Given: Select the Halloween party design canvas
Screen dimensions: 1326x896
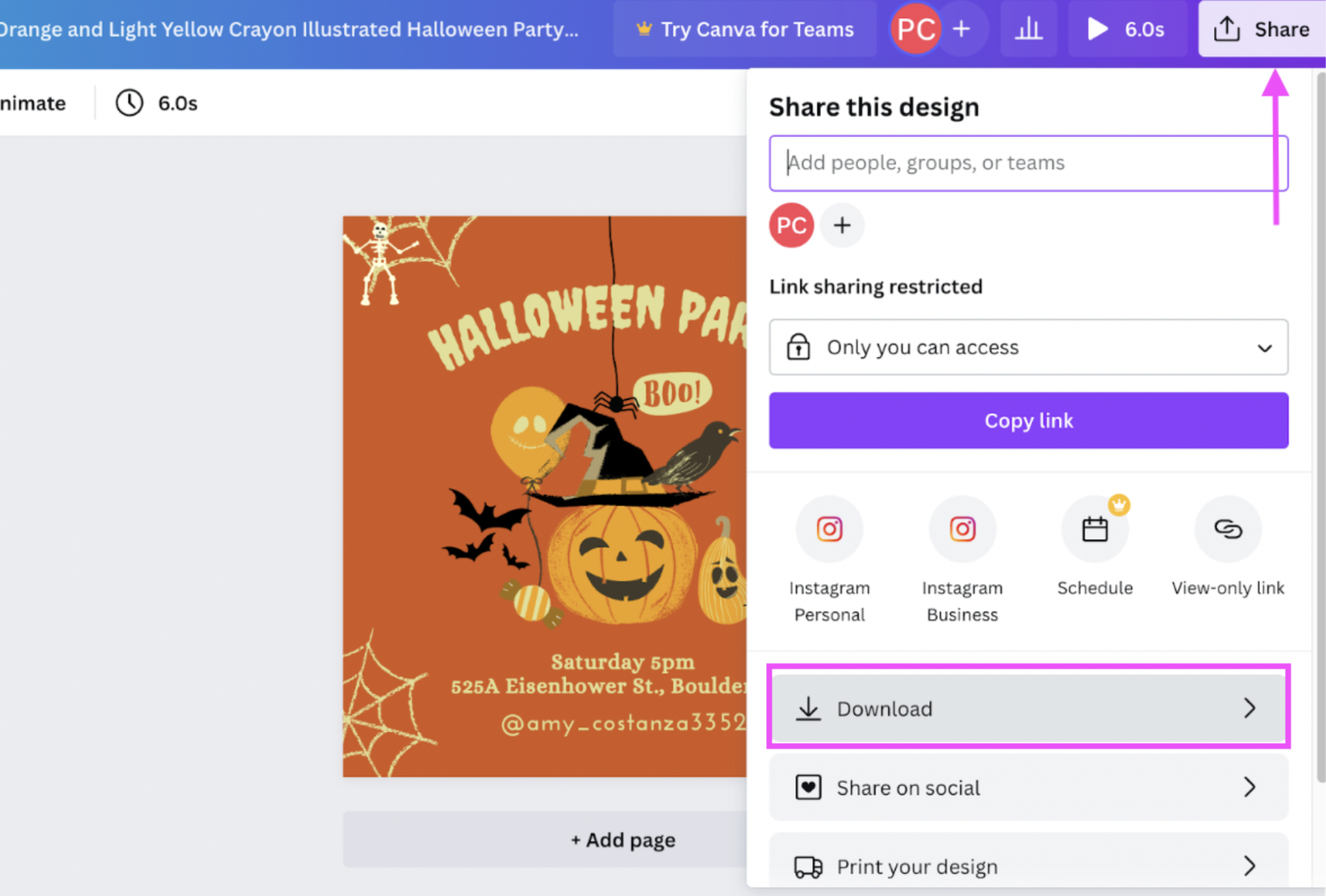Looking at the screenshot, I should 545,496.
